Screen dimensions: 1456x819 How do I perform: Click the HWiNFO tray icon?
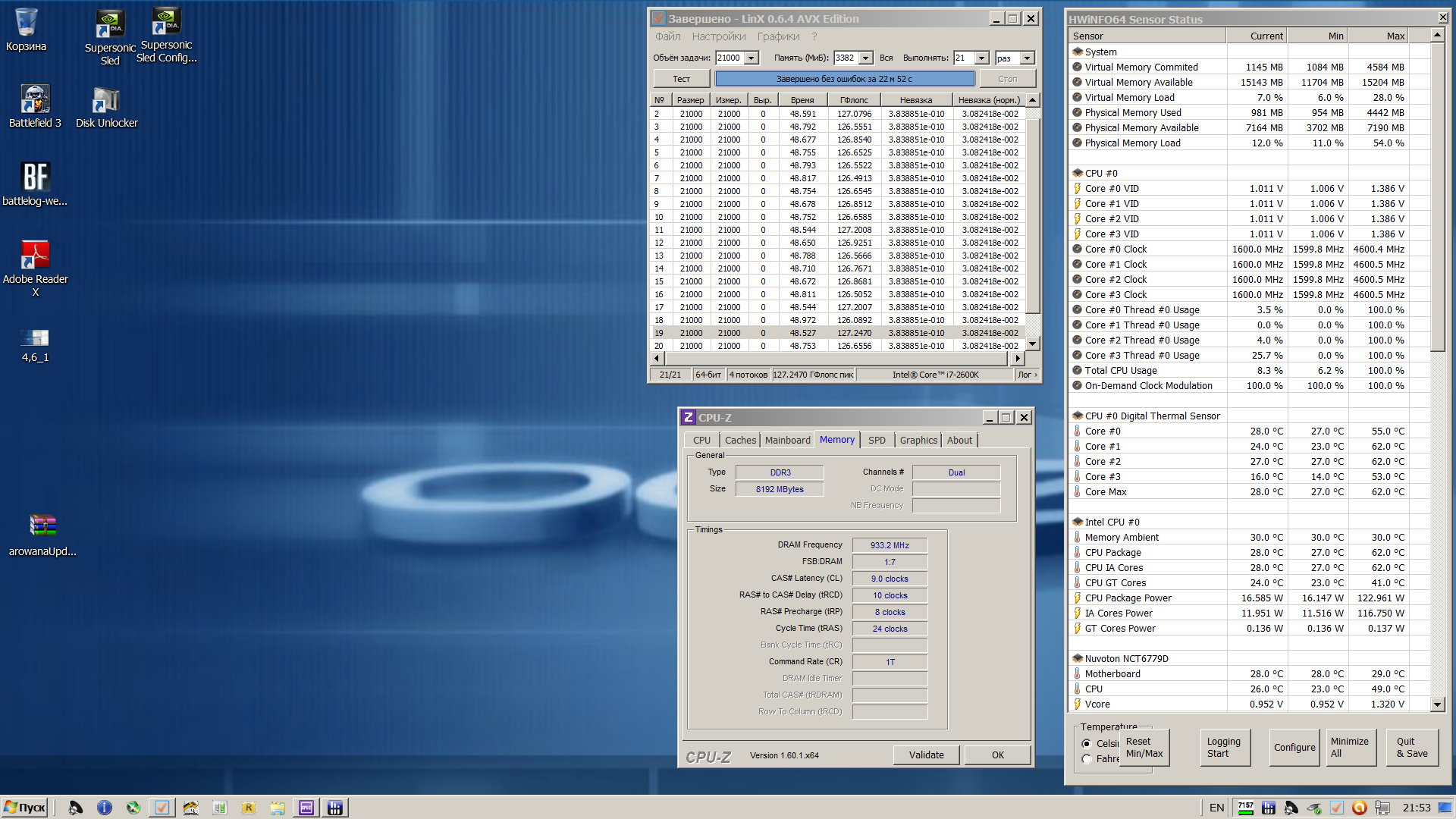pos(1269,808)
